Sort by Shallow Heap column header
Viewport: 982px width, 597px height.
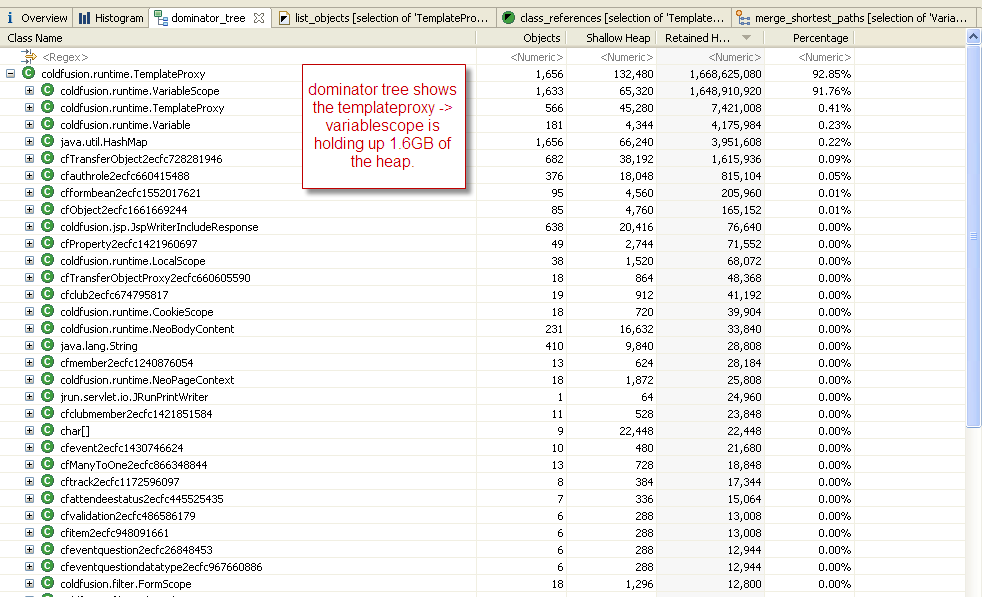click(611, 38)
